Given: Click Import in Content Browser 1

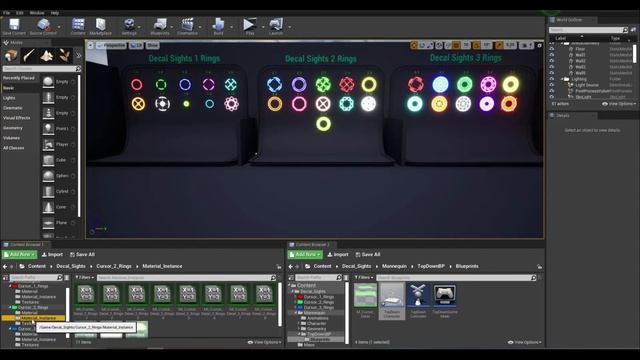Looking at the screenshot, I should 53,254.
